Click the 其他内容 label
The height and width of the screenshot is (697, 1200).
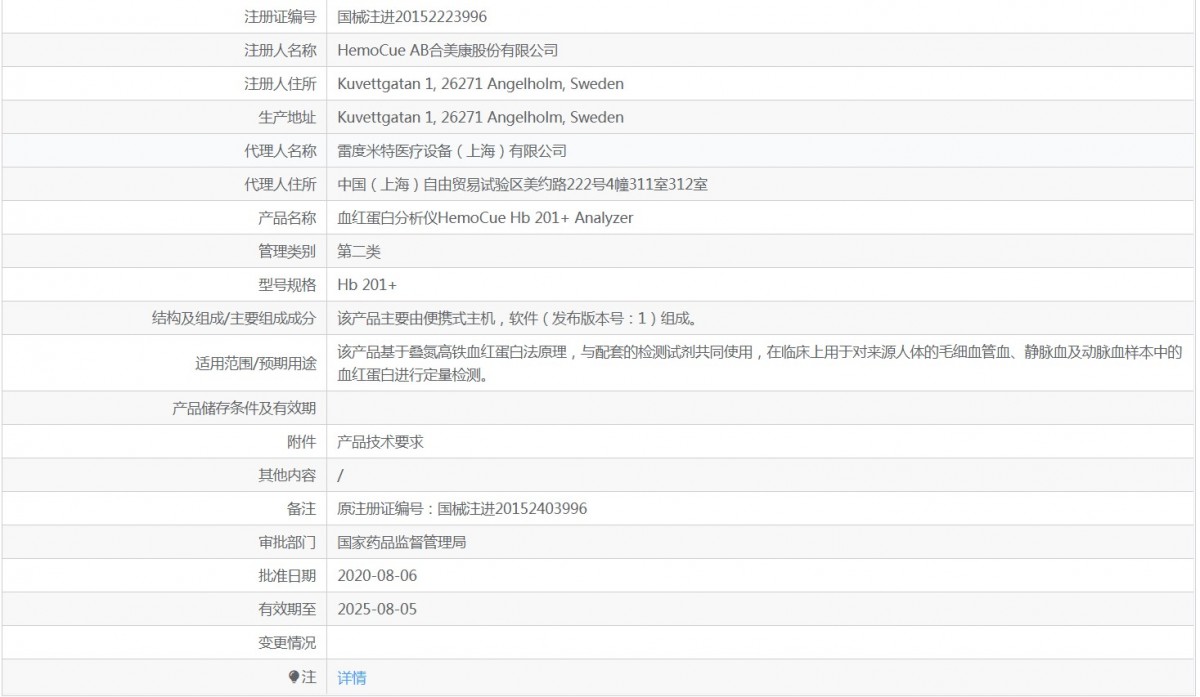point(287,475)
